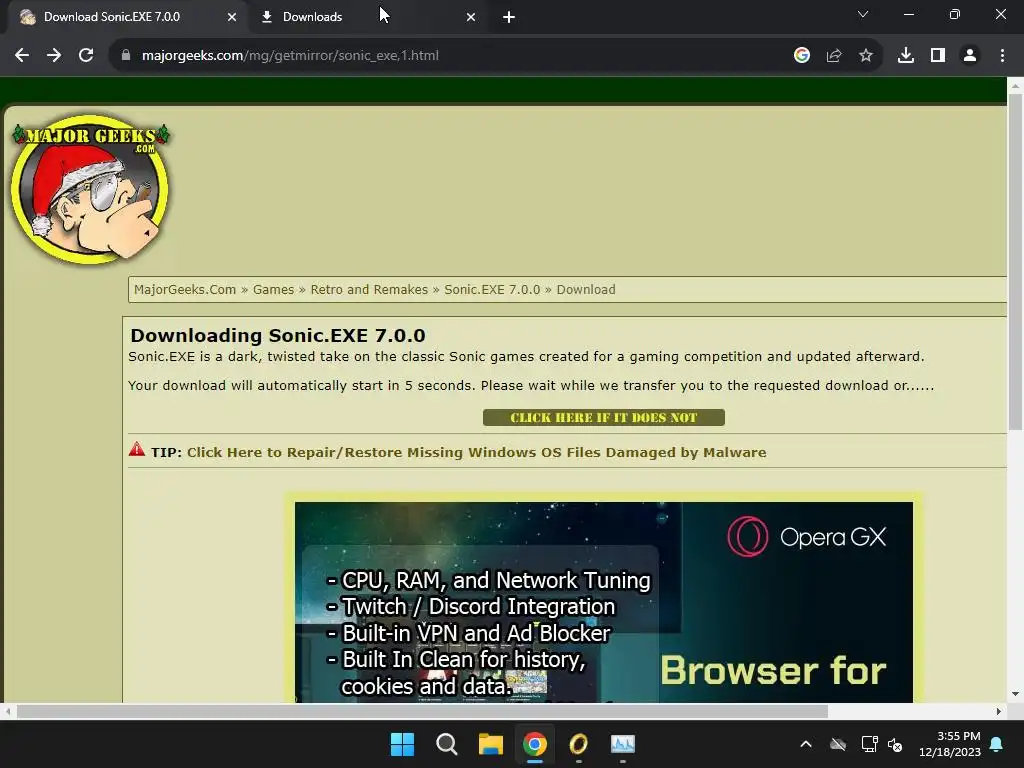Click the red warning TIP icon

[x=136, y=449]
